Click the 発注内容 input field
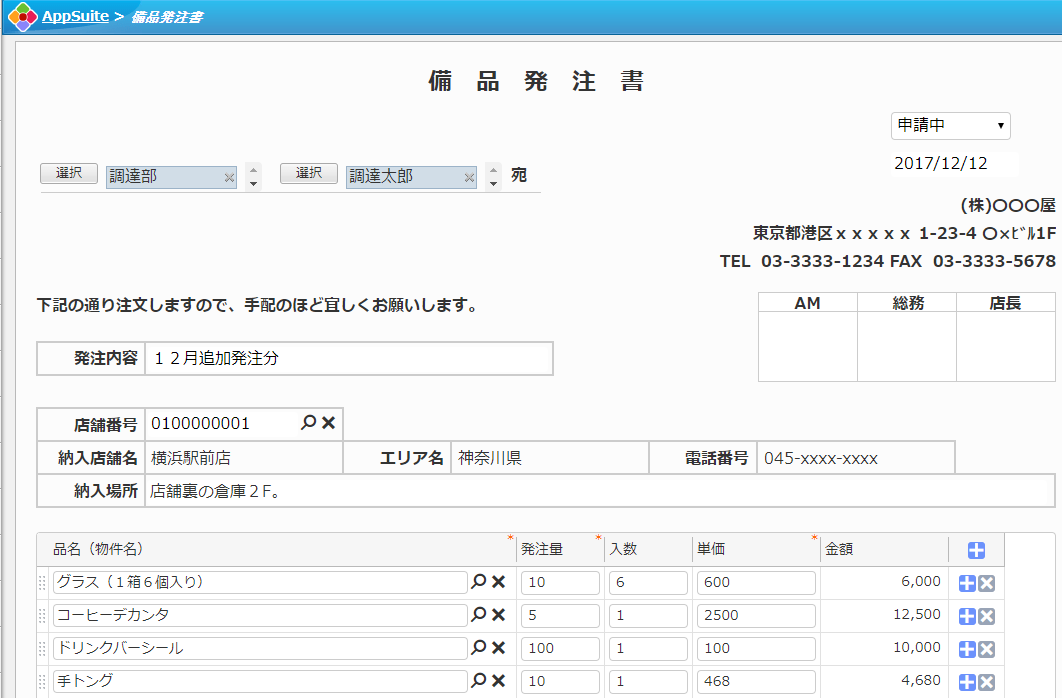 click(348, 359)
